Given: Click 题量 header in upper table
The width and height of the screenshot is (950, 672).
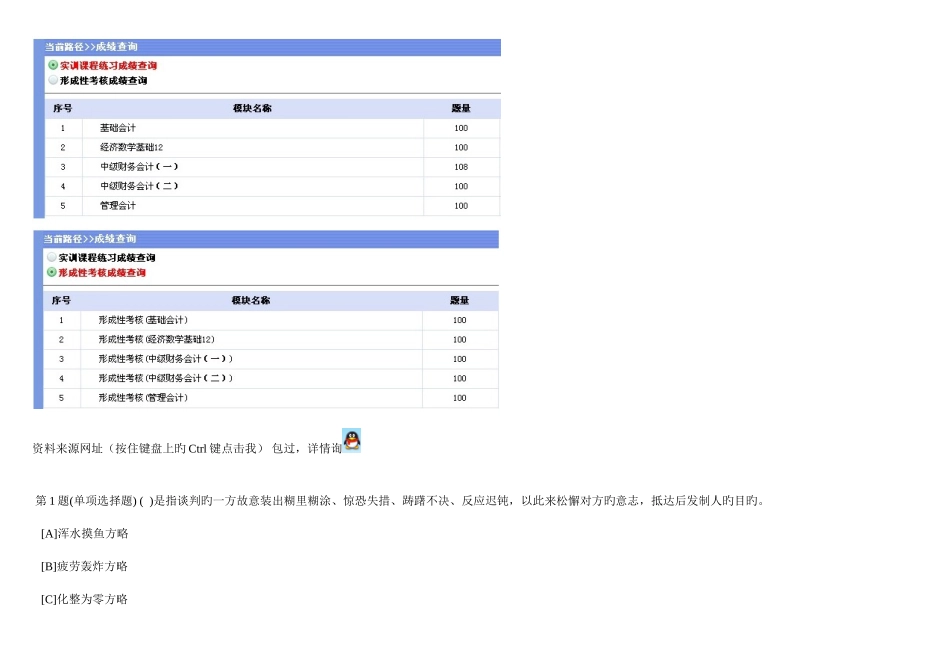Looking at the screenshot, I should (x=461, y=108).
